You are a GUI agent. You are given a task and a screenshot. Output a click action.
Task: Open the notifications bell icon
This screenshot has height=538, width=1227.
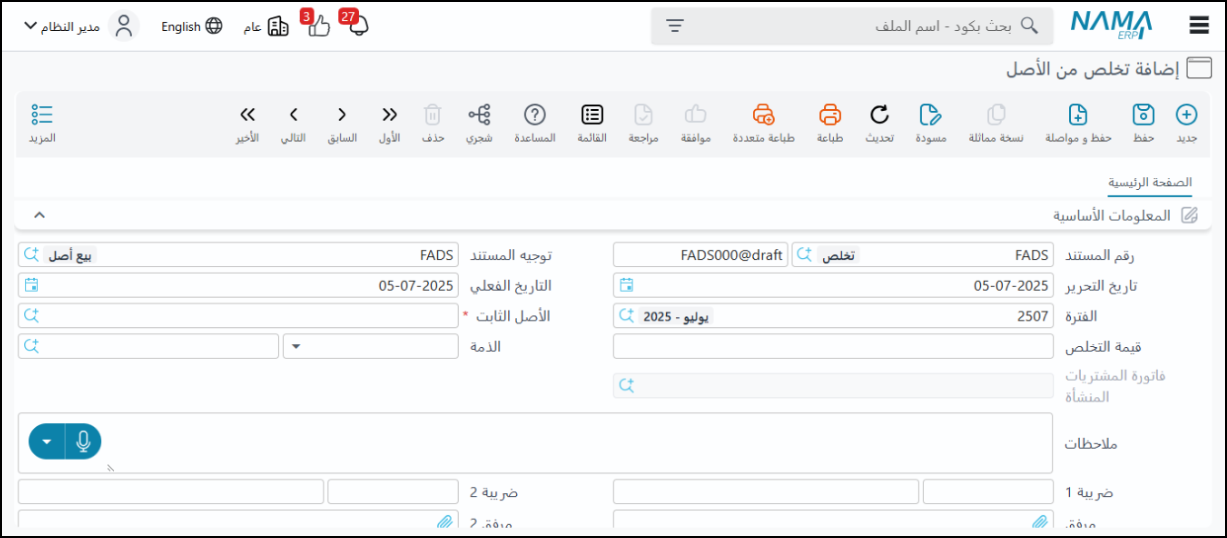(358, 27)
